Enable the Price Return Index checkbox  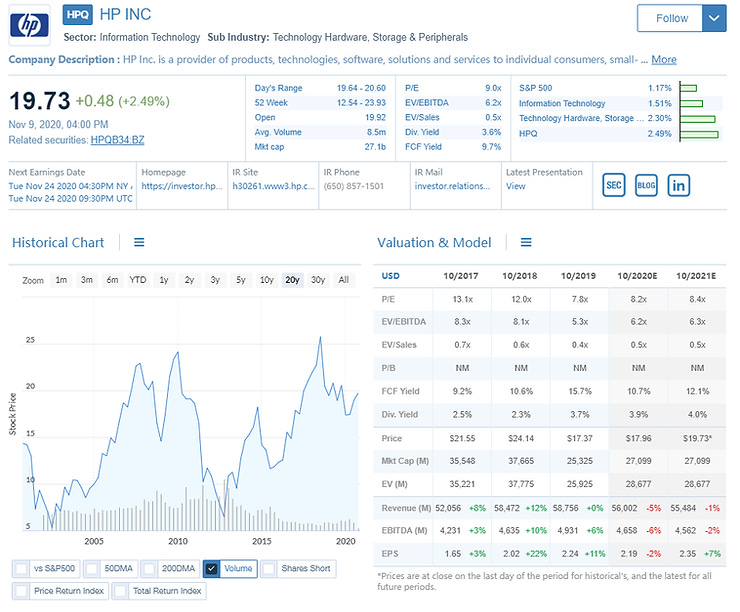21,591
